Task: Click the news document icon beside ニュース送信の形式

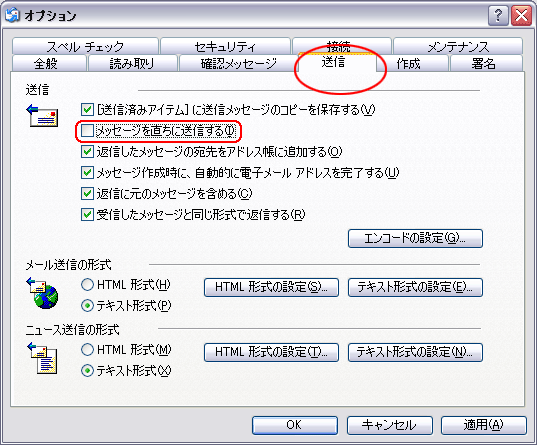Action: 42,358
